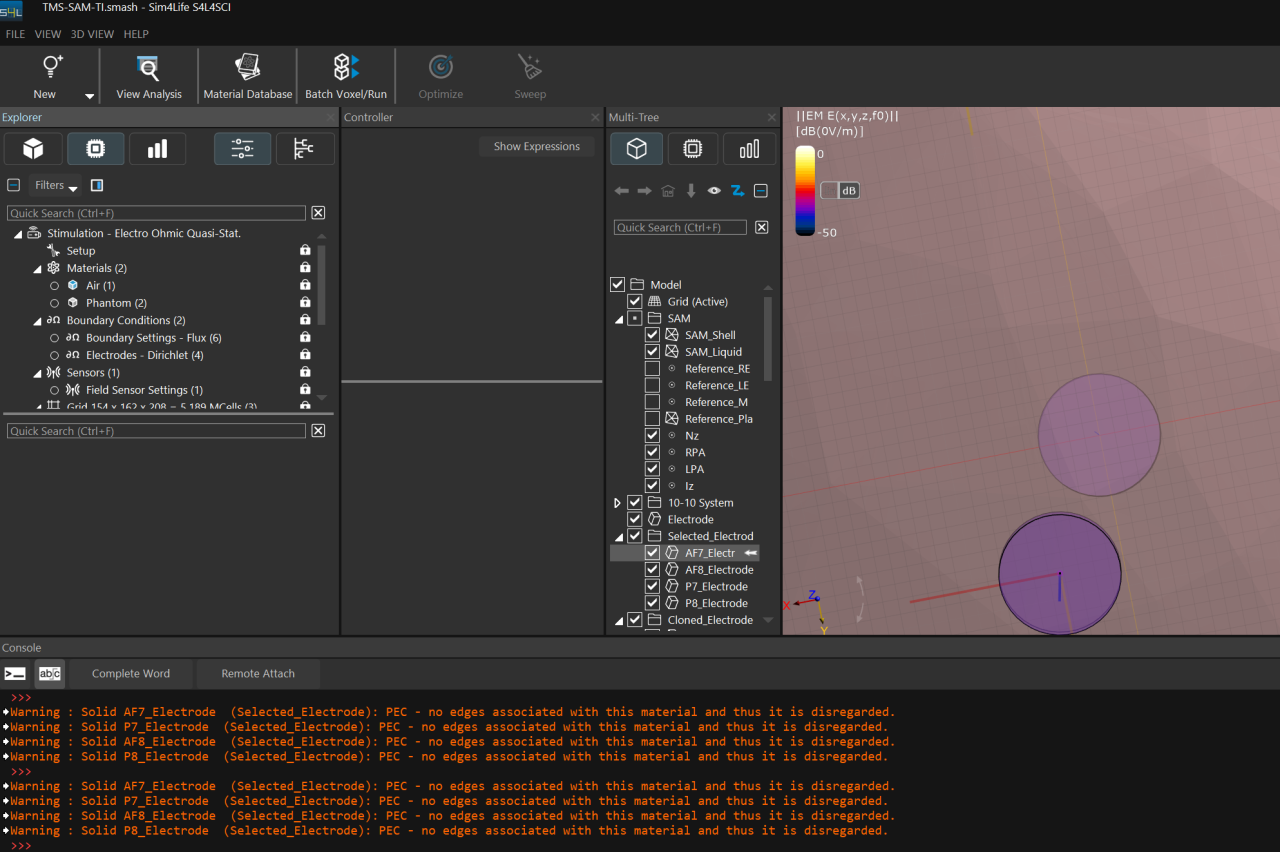Image resolution: width=1280 pixels, height=852 pixels.
Task: Open the View Analysis toolbar button
Action: pos(149,76)
